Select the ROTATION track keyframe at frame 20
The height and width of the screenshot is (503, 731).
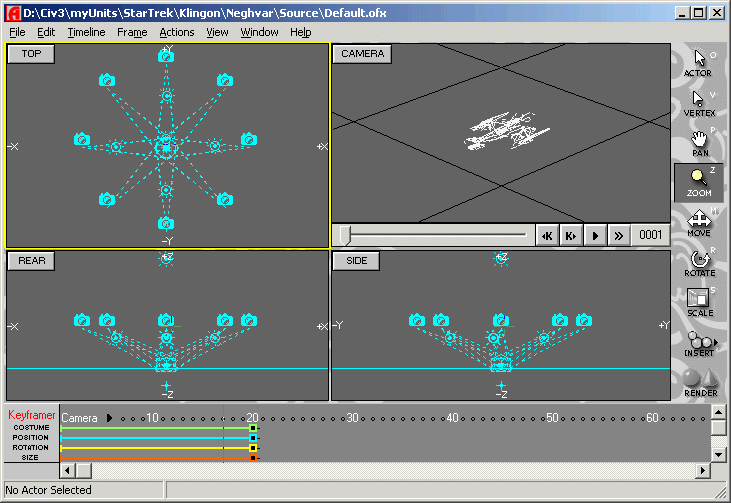point(253,448)
